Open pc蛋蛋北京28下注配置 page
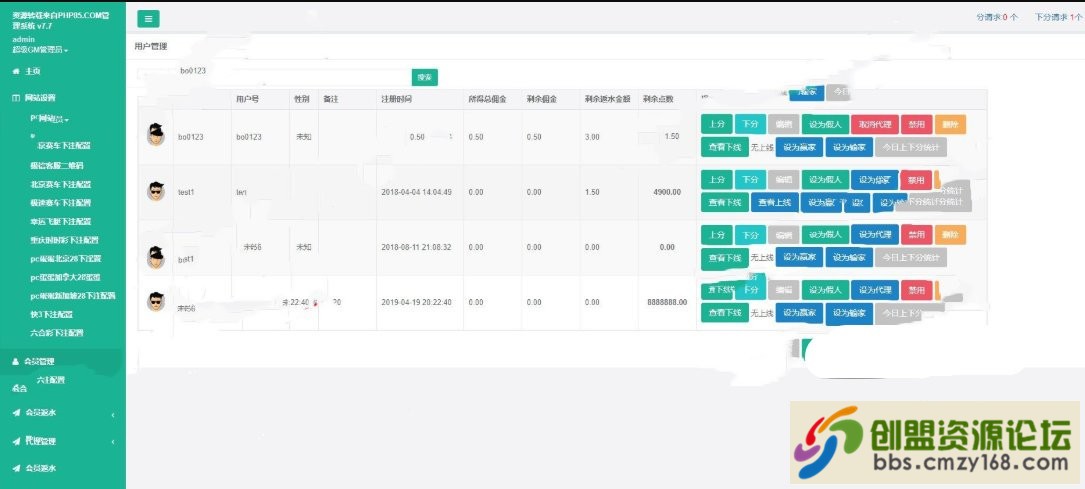The width and height of the screenshot is (1085, 489). tap(66, 259)
